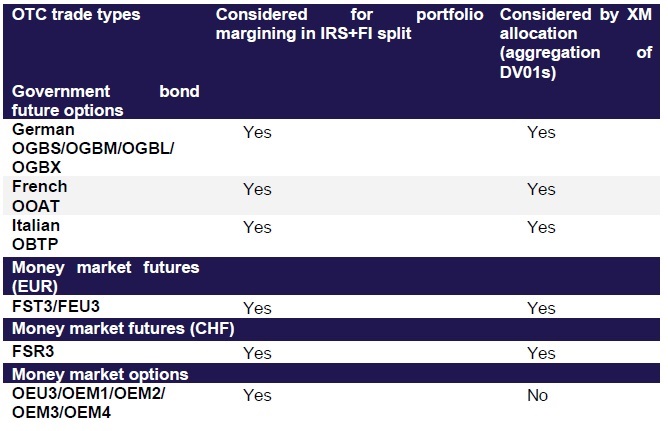Click Italian OBTP's XM allocation "Yes" cell
Screen dimensions: 668x431
(x=541, y=227)
